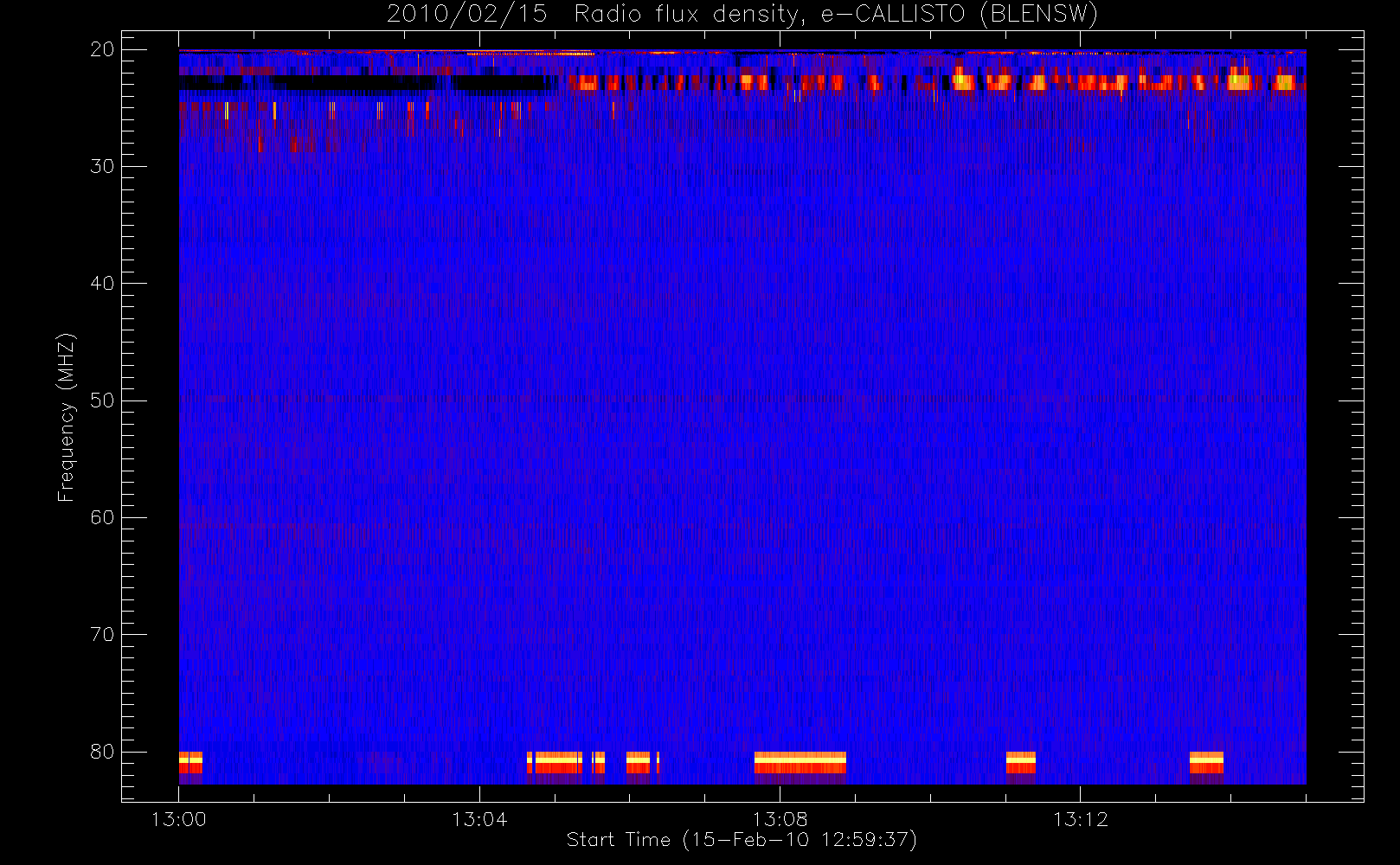Image resolution: width=1400 pixels, height=865 pixels.
Task: Click the 13:12 time tick label
Action: 1080,819
